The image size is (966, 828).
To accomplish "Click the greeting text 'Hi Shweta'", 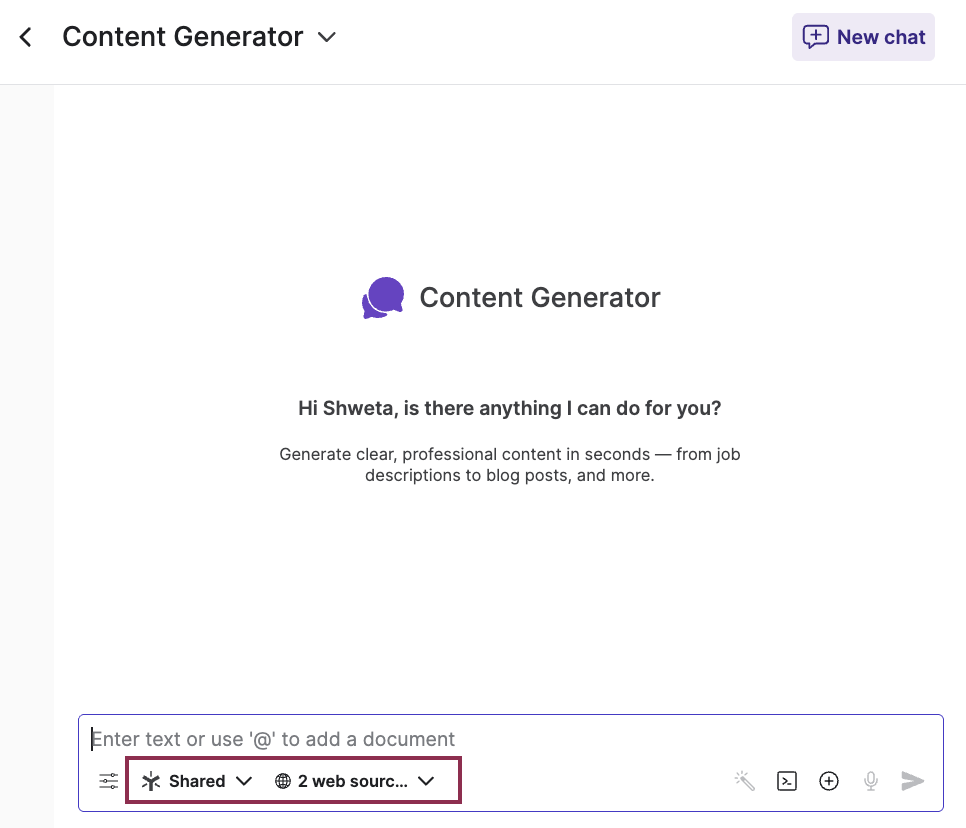I will coord(509,408).
